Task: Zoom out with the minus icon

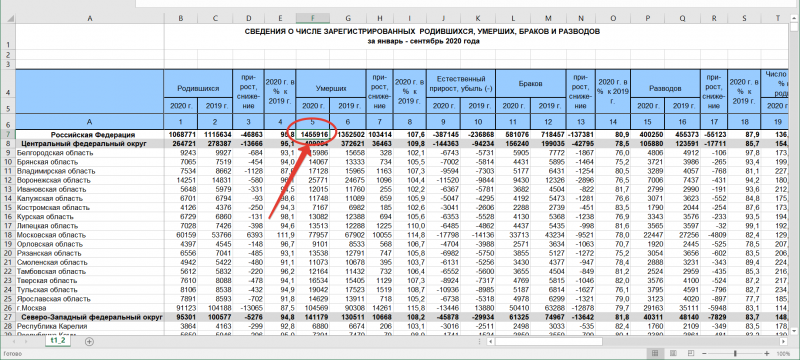Action: pos(704,353)
